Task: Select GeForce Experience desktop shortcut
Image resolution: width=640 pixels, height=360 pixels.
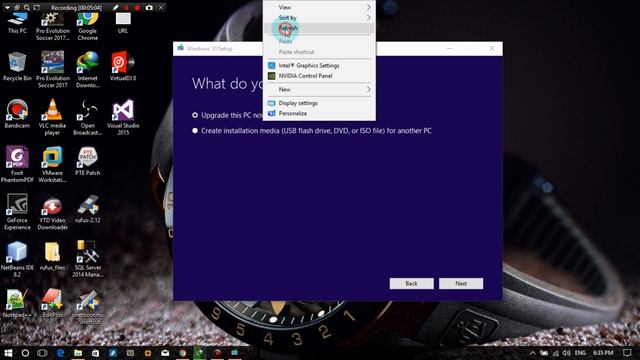Action: click(17, 212)
